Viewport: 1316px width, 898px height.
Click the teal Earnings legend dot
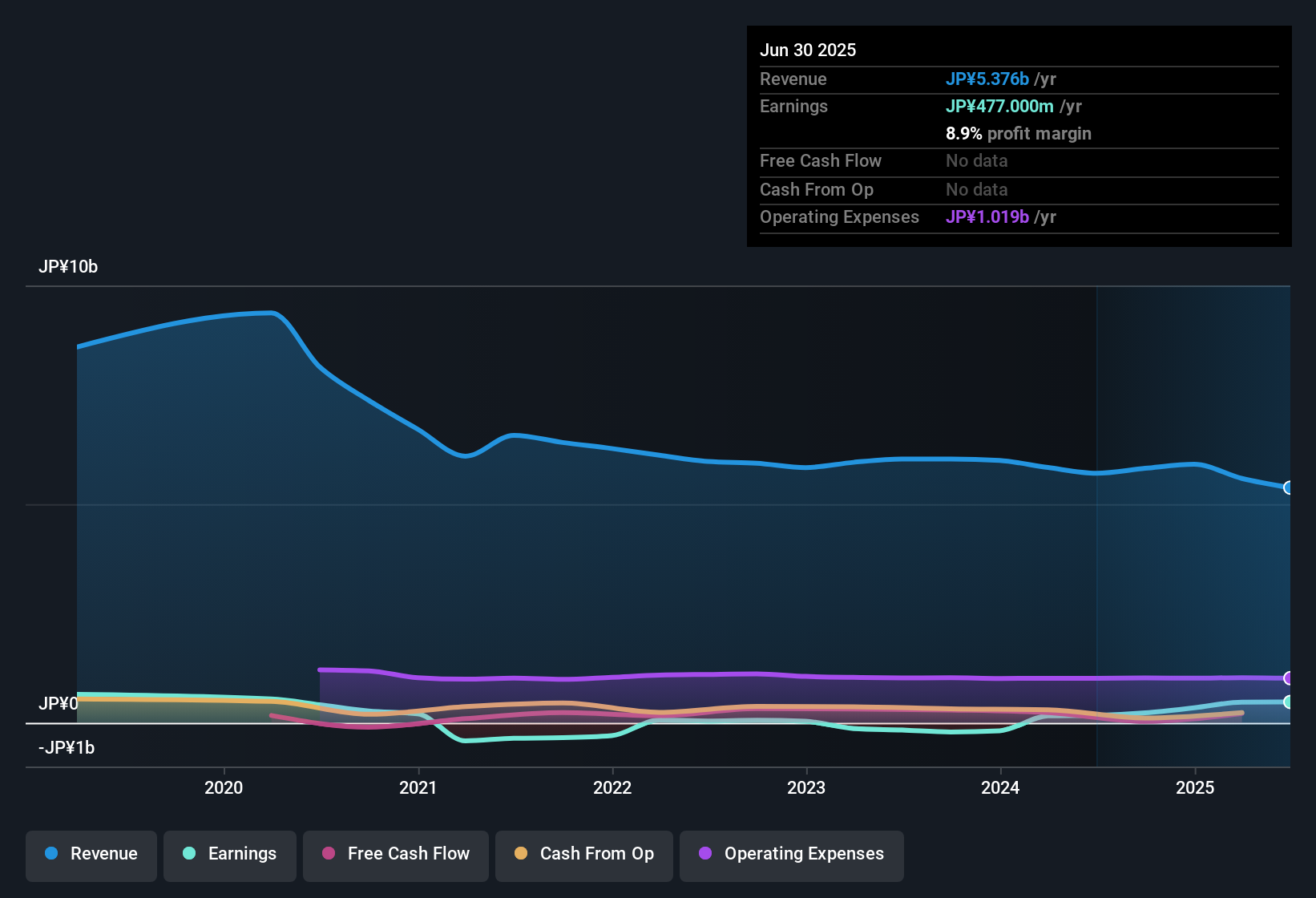(x=189, y=854)
